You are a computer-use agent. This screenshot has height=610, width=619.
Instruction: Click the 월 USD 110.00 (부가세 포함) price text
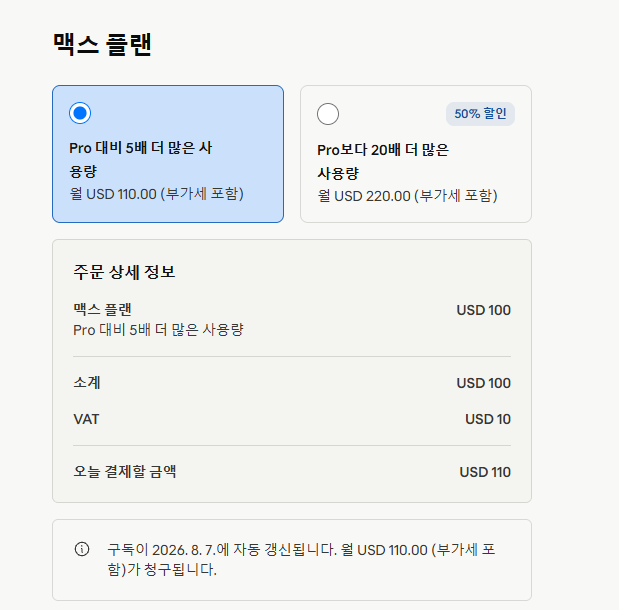(x=156, y=194)
